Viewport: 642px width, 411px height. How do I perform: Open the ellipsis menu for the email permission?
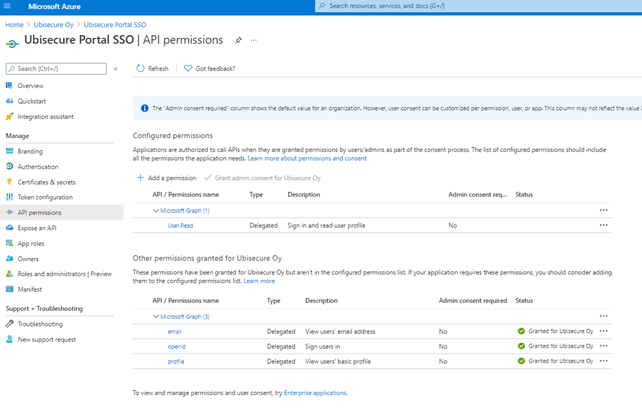click(x=604, y=331)
